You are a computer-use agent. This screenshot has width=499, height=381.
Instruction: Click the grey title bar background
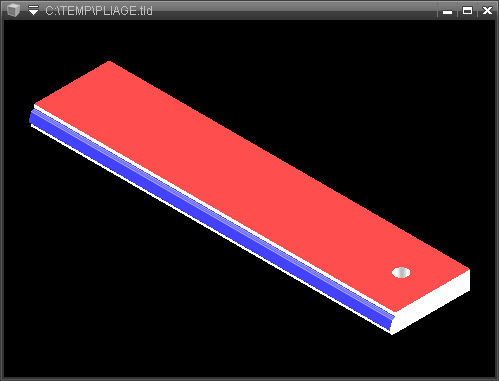(x=293, y=10)
